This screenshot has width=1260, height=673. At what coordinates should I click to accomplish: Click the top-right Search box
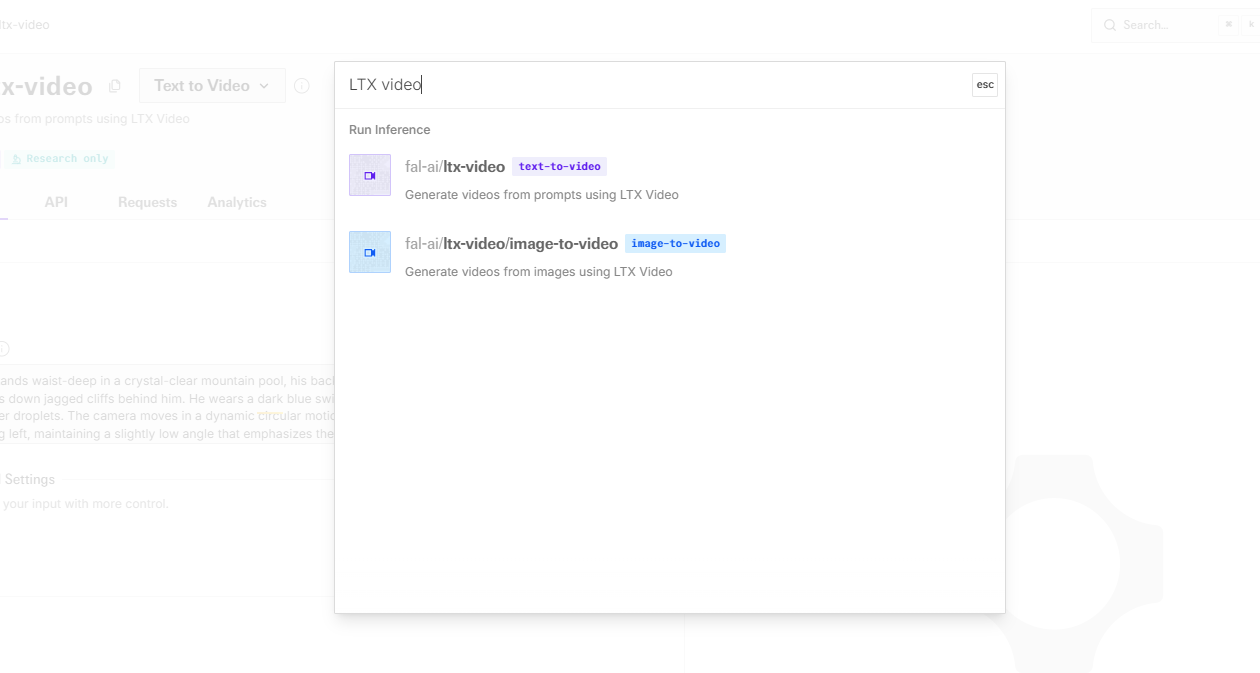pos(1175,25)
